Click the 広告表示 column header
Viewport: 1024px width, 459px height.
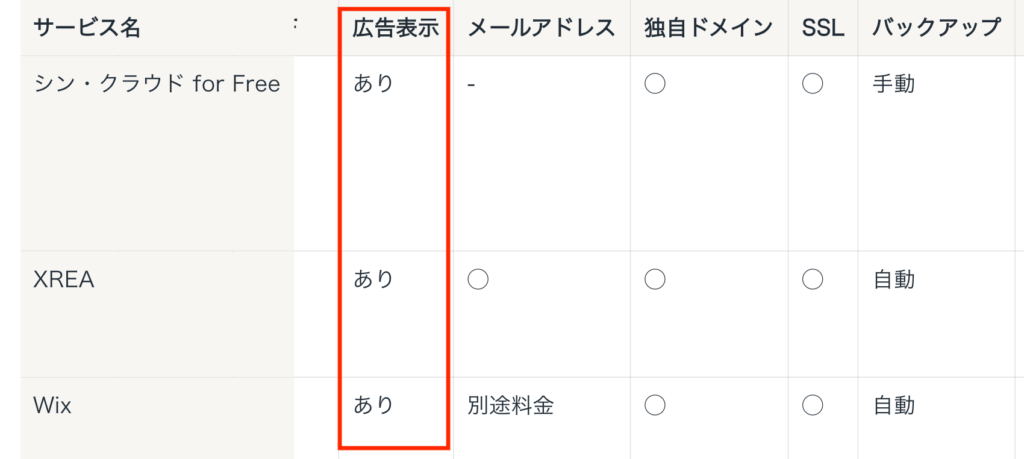point(395,28)
